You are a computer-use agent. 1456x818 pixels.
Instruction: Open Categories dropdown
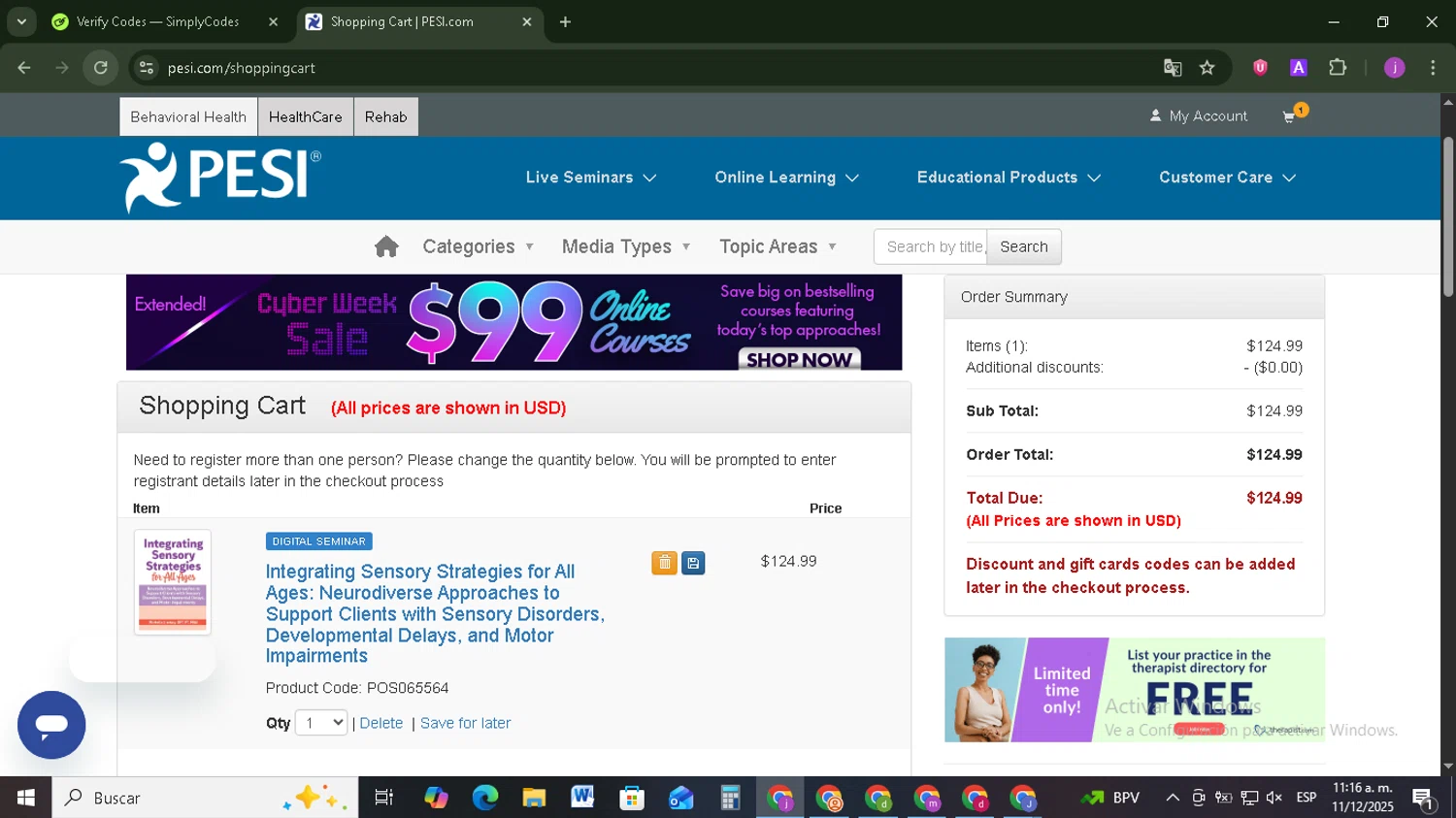click(479, 246)
